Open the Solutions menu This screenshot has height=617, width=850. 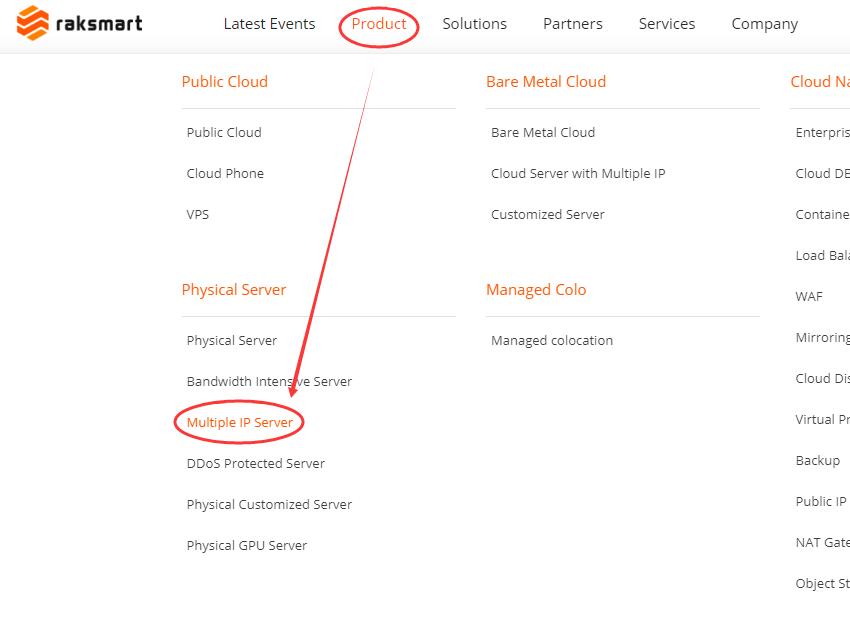[474, 24]
